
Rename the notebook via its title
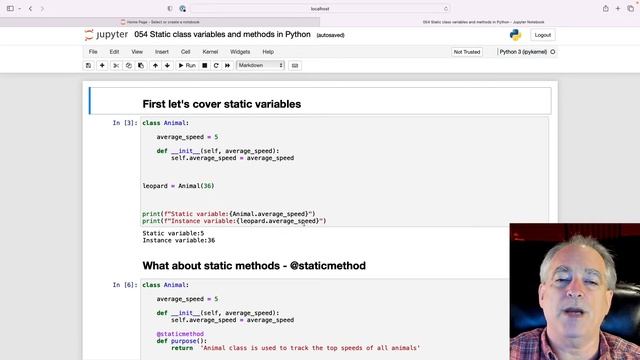click(x=222, y=35)
